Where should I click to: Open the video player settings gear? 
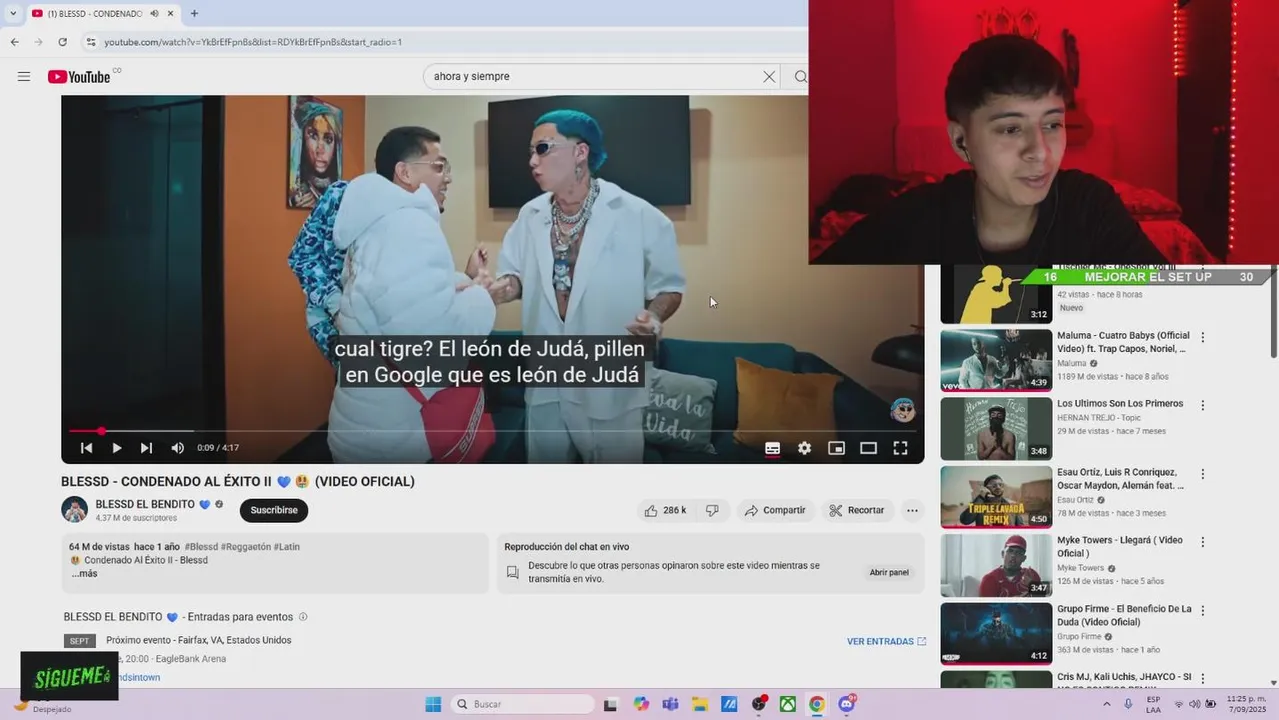(804, 448)
